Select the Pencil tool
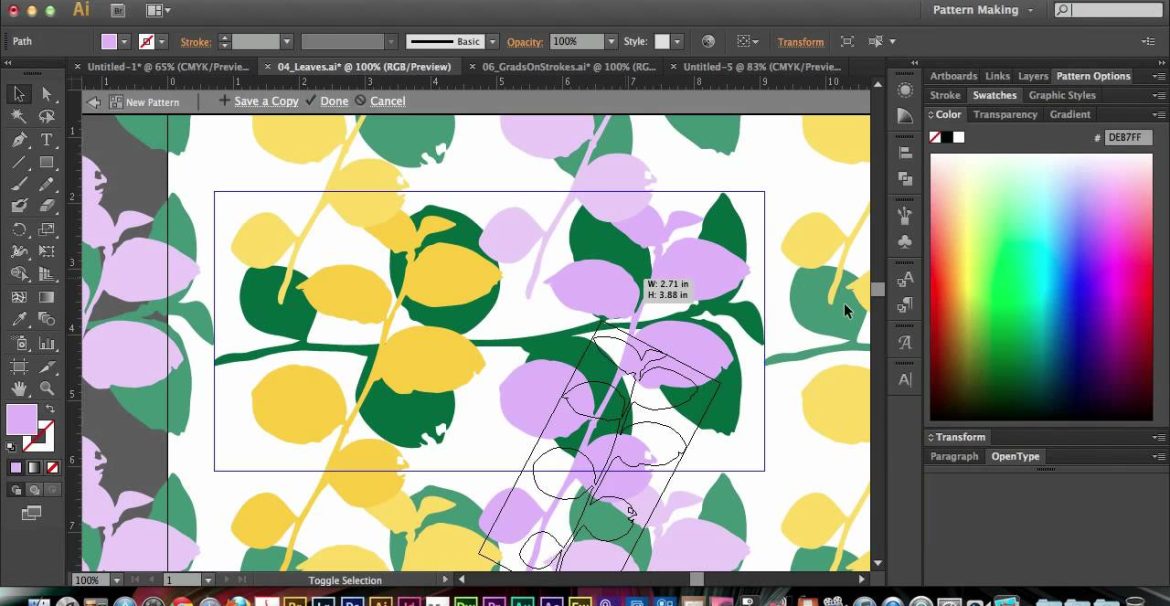1170x606 pixels. (x=47, y=184)
